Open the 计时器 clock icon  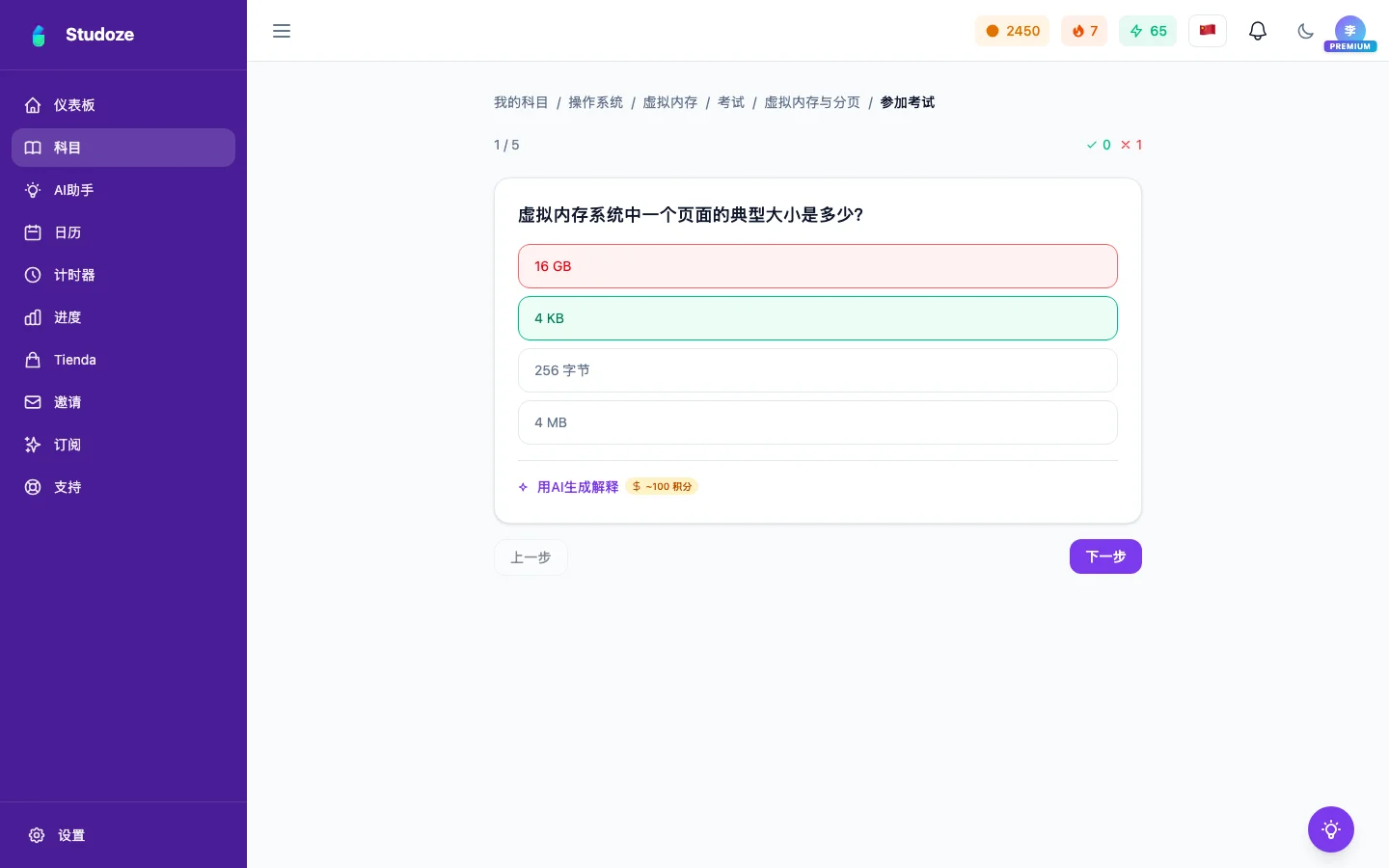33,275
